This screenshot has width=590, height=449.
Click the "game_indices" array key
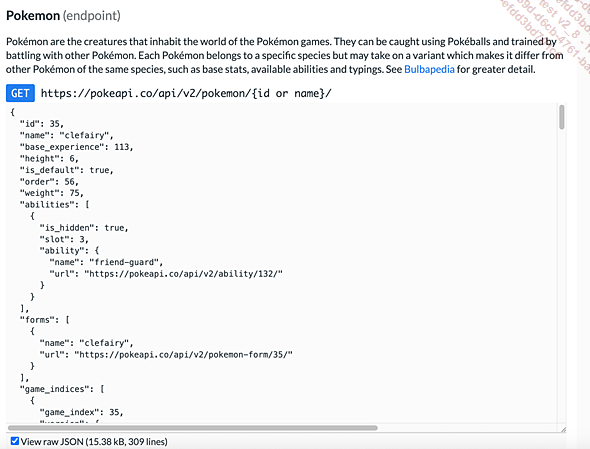click(x=52, y=389)
